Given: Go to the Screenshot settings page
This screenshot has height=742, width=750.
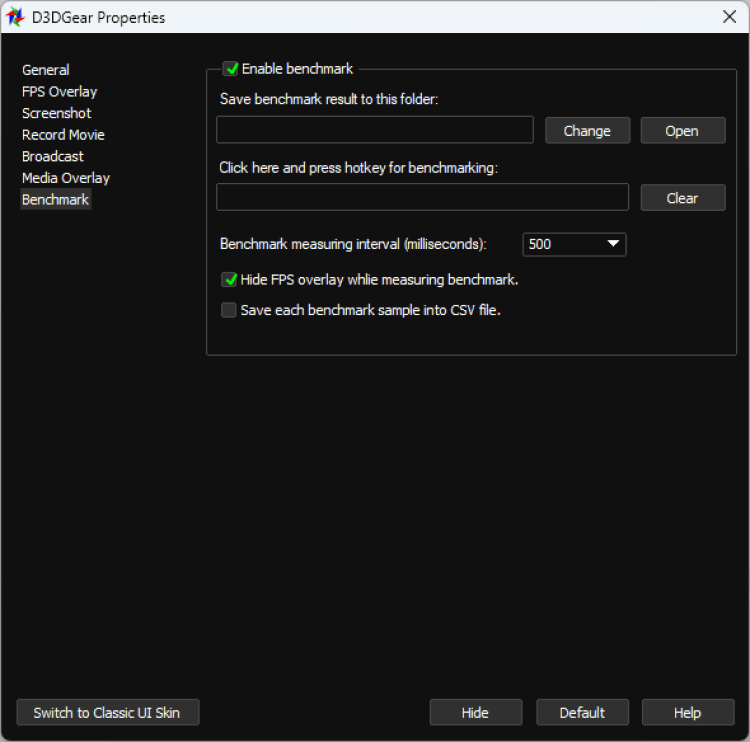Looking at the screenshot, I should coord(56,113).
